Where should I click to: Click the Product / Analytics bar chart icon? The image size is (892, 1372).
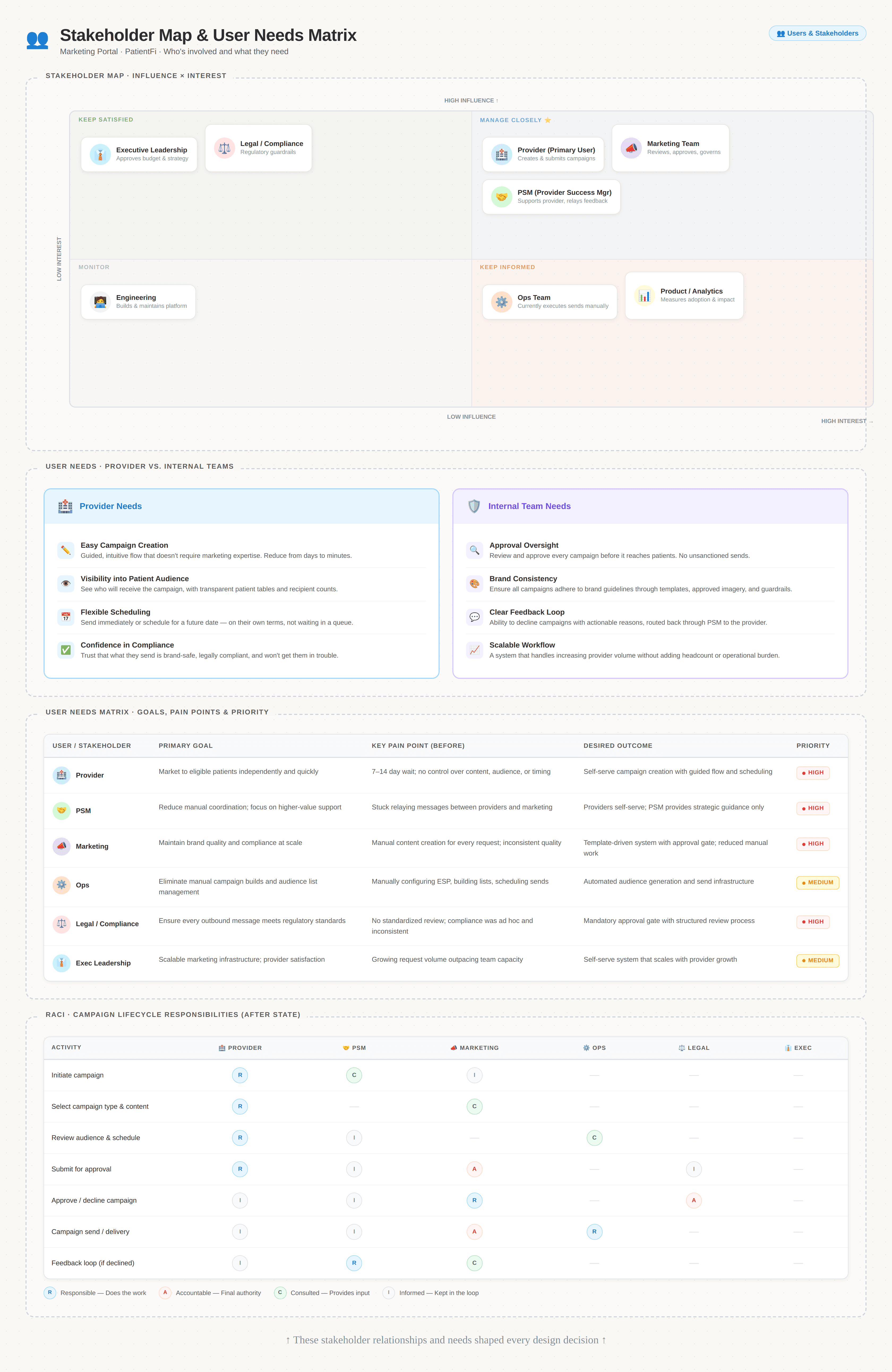[x=644, y=296]
